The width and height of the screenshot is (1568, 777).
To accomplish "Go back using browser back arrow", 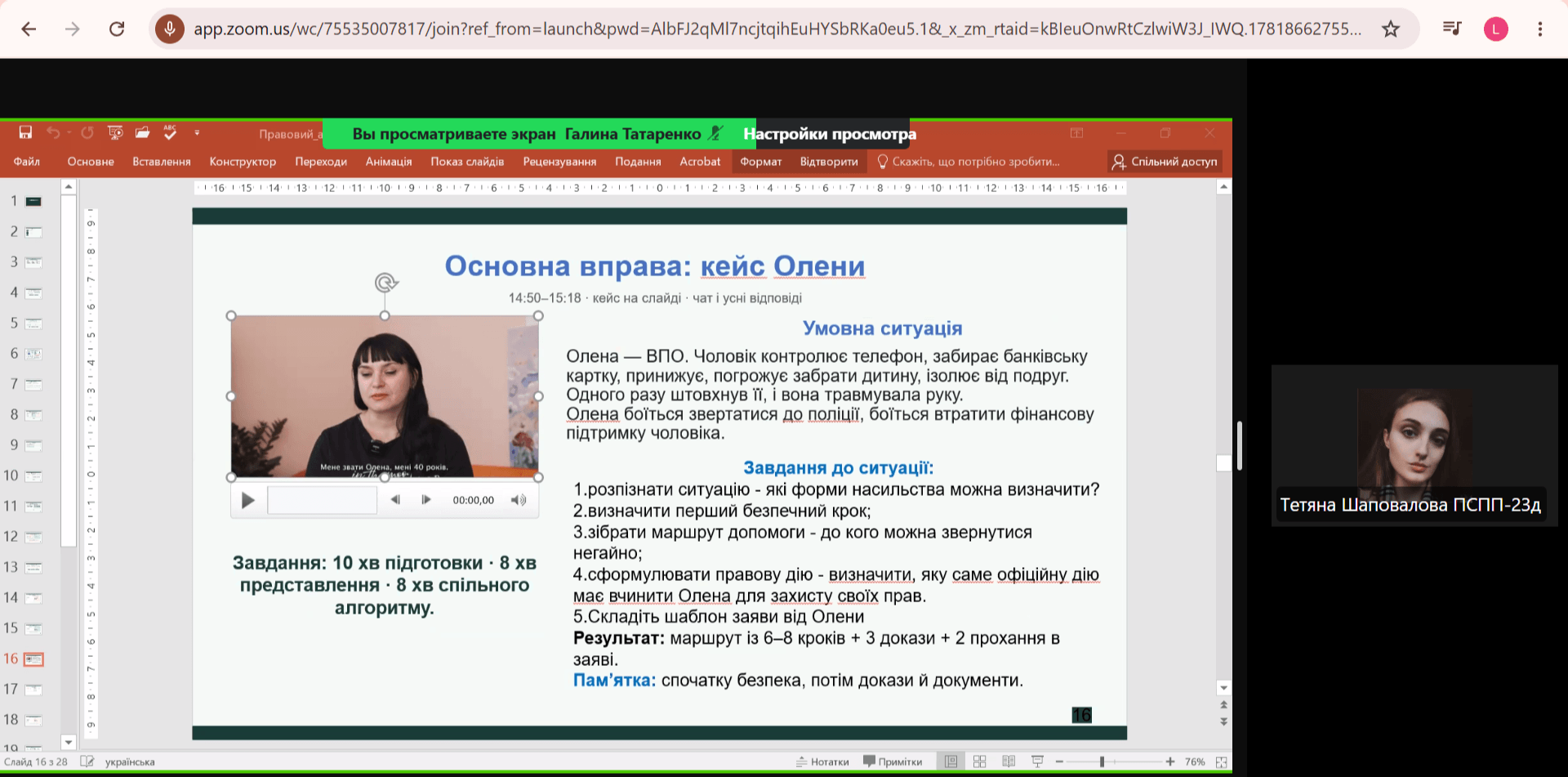I will 29,29.
